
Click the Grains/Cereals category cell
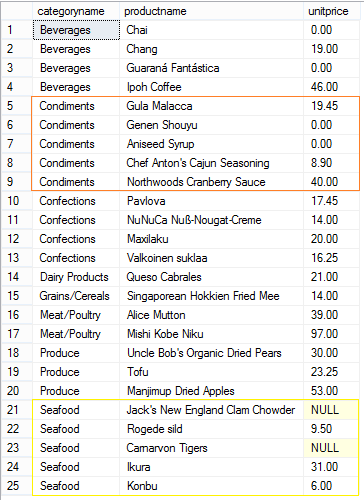tap(76, 296)
